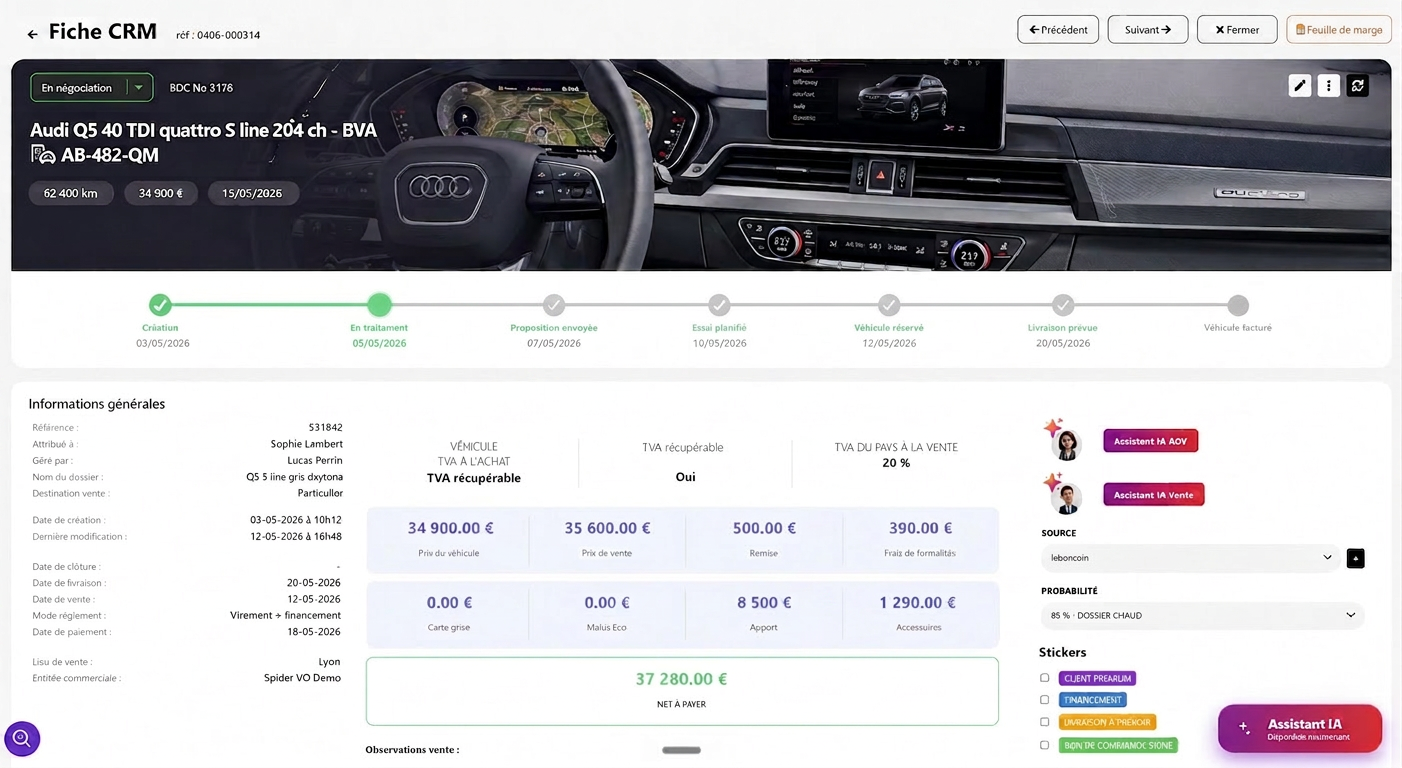Click the 62 400 km mileage pill
The image size is (1402, 768).
click(71, 193)
